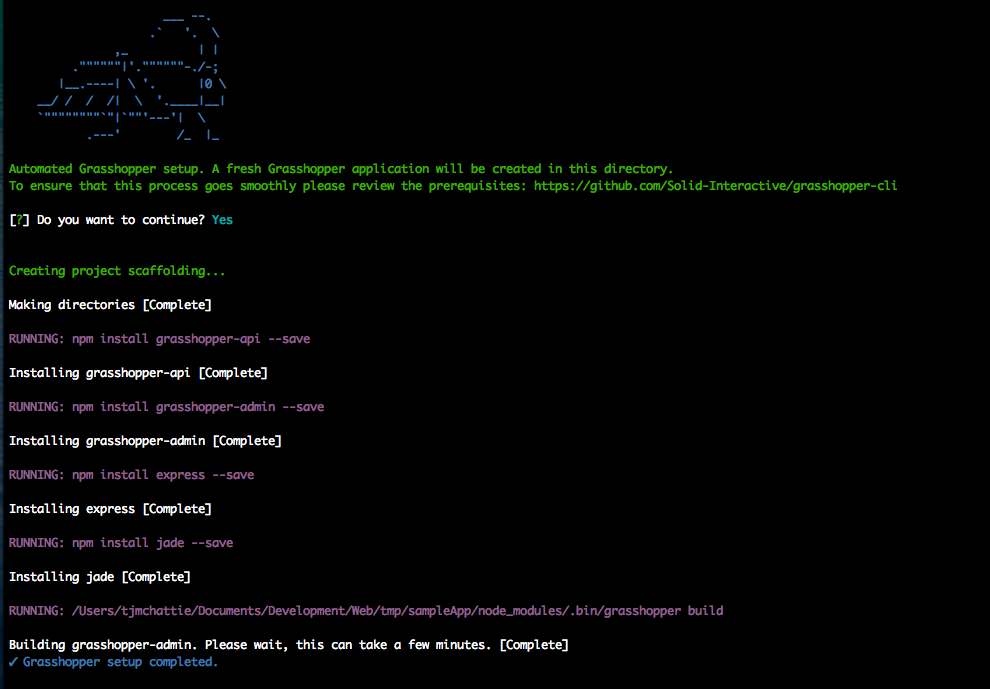The height and width of the screenshot is (689, 990).
Task: Click 'npm install jade --save' command
Action: 152,543
